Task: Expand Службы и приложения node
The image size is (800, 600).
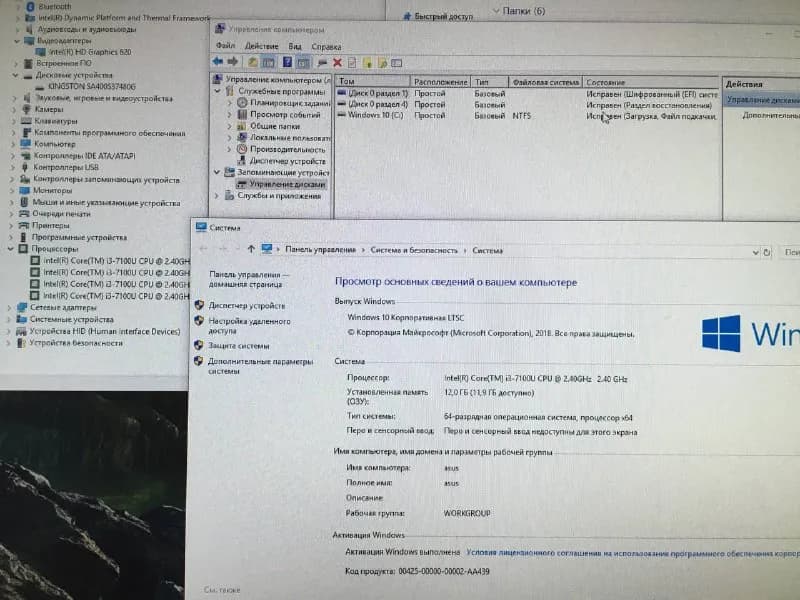Action: [217, 195]
